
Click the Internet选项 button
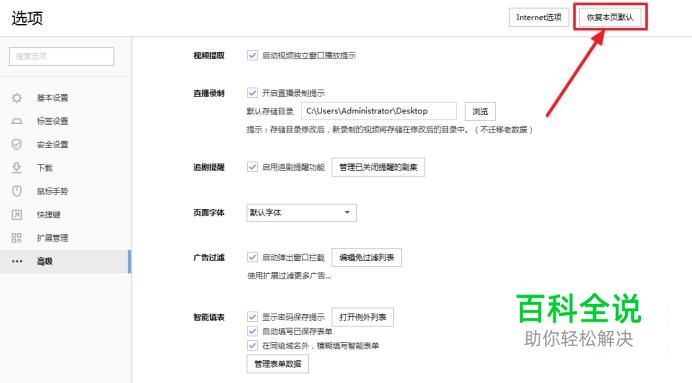538,18
